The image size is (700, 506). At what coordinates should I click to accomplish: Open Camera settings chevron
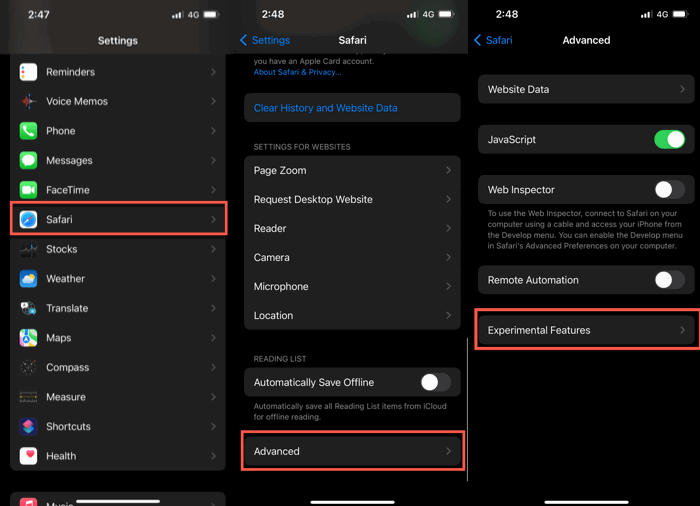pyautogui.click(x=448, y=257)
